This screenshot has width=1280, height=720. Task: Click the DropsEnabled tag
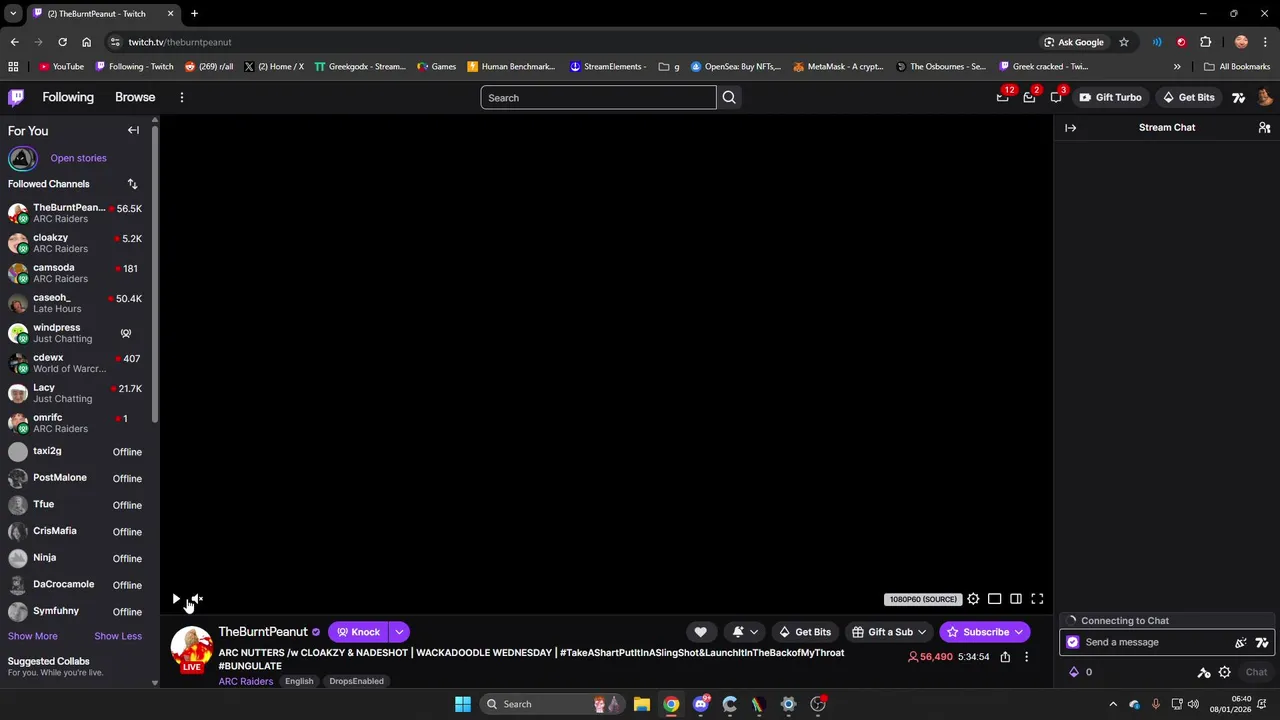click(x=357, y=681)
